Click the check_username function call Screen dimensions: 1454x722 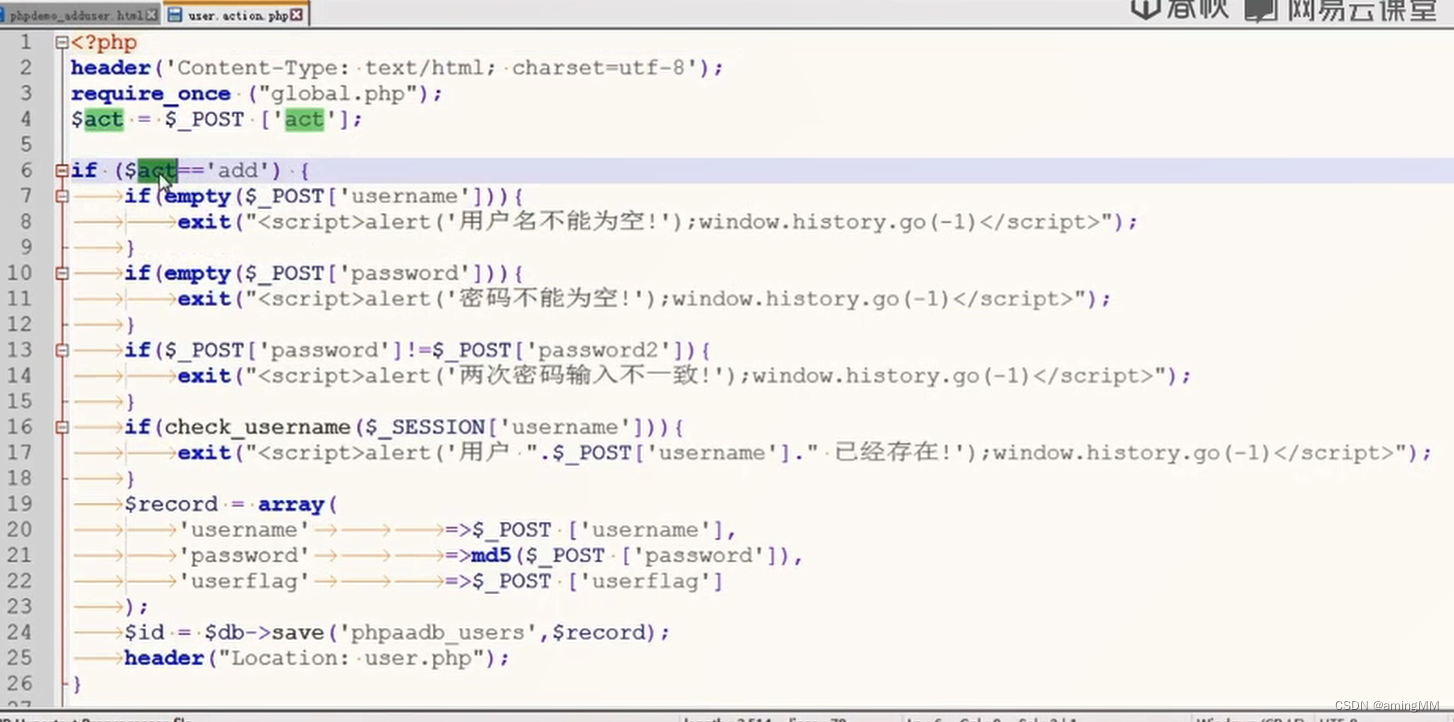[x=258, y=427]
